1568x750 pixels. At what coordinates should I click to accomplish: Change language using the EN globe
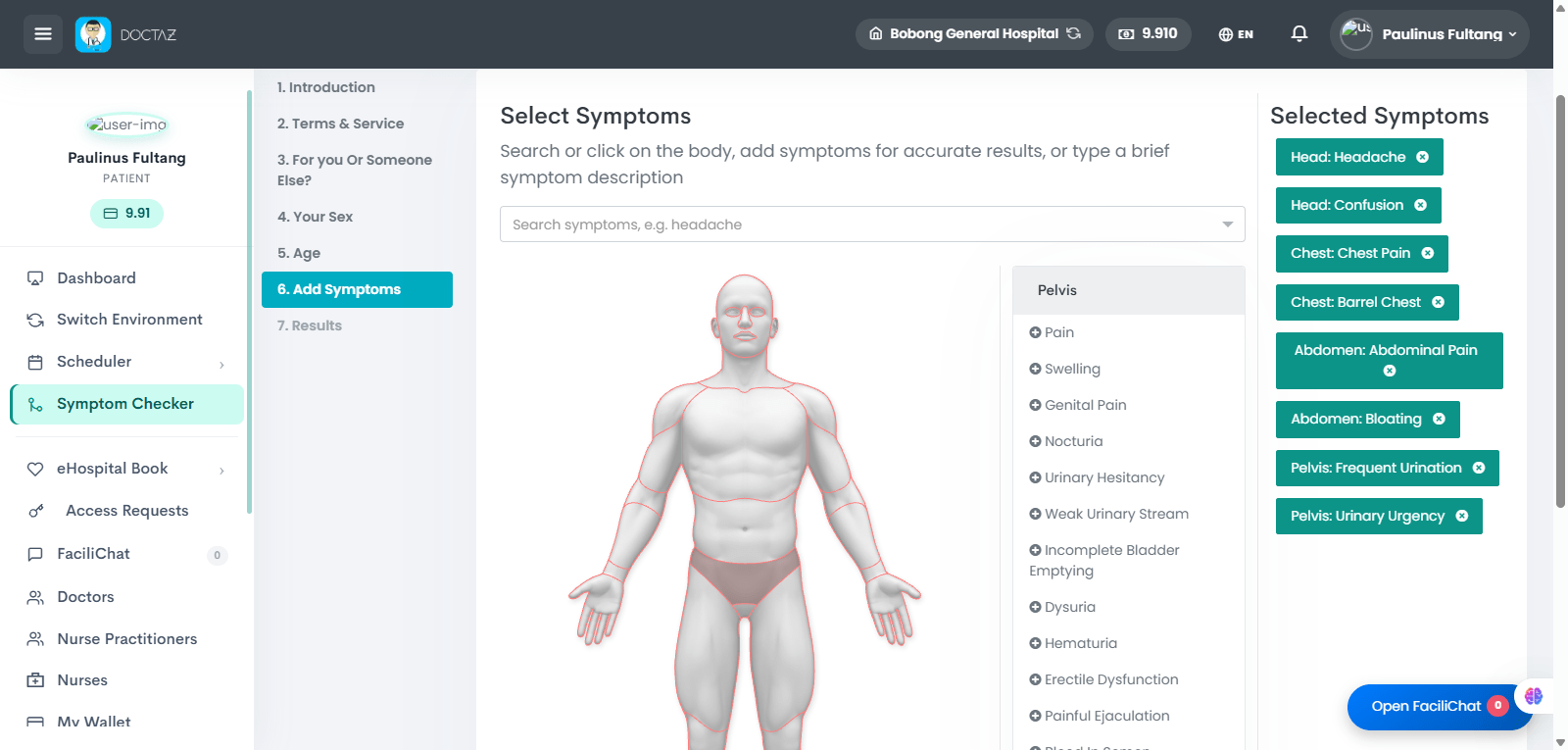click(1236, 34)
